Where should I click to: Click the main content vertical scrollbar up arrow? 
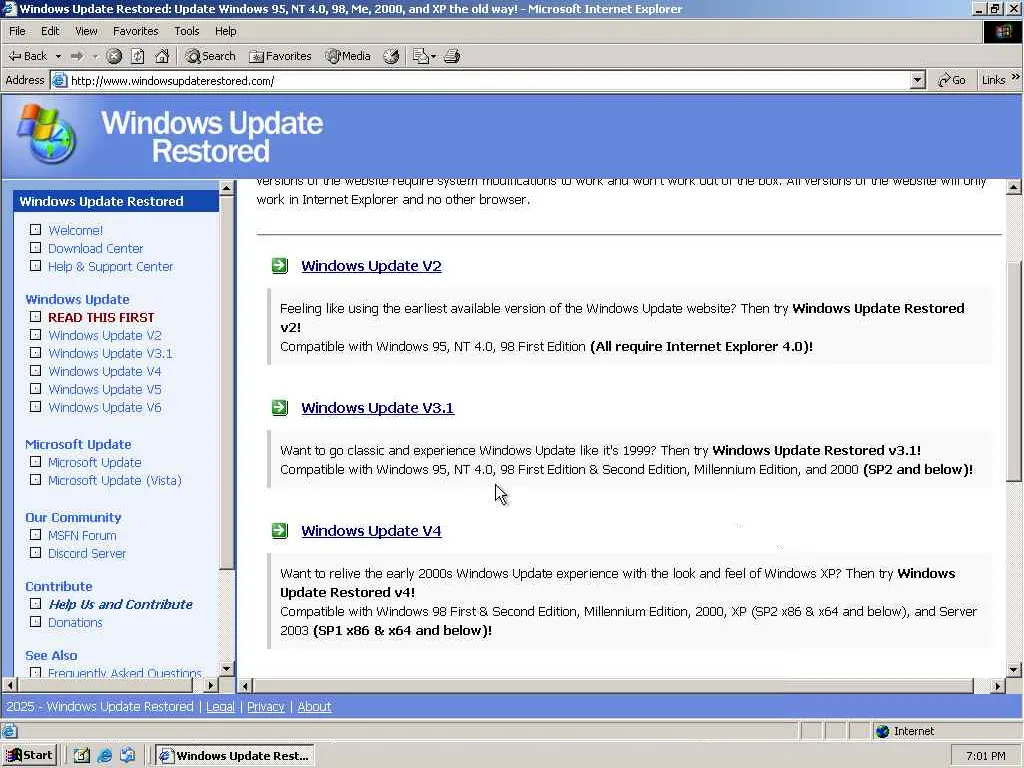click(1014, 187)
